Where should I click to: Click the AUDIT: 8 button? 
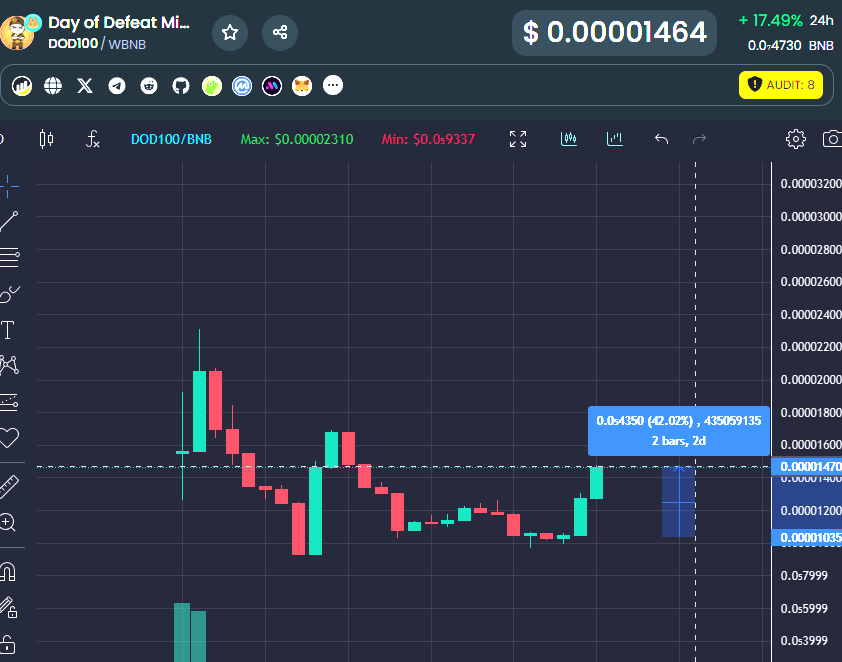point(780,86)
